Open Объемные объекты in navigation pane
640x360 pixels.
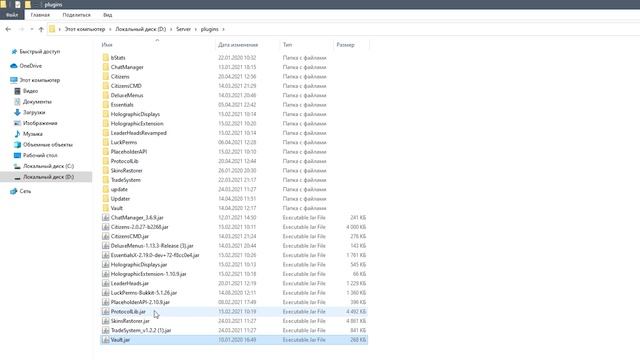point(47,144)
